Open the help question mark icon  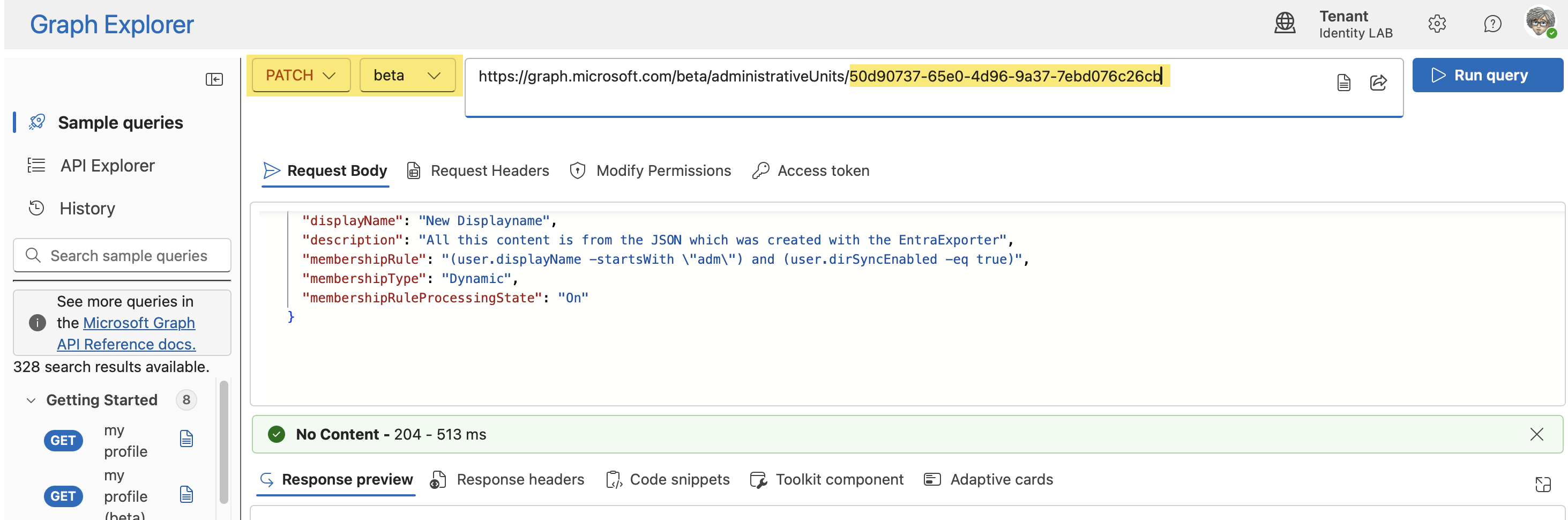pyautogui.click(x=1492, y=24)
